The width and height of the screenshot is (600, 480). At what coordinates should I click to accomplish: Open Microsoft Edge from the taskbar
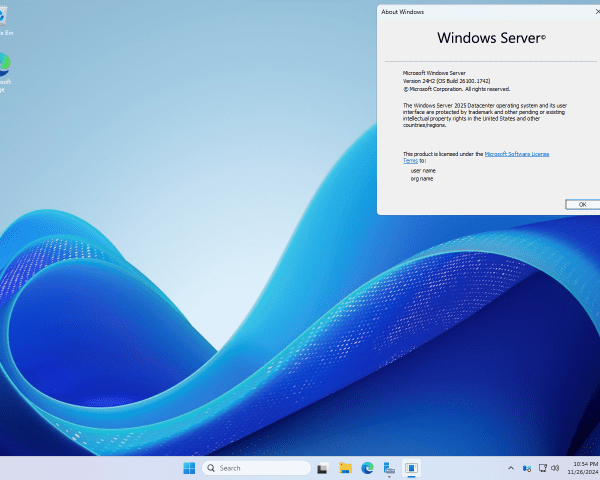pos(367,468)
